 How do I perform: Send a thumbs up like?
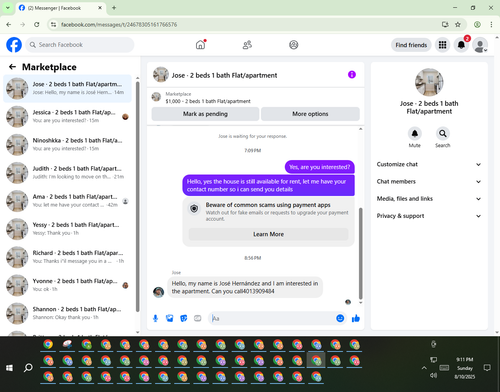(356, 318)
